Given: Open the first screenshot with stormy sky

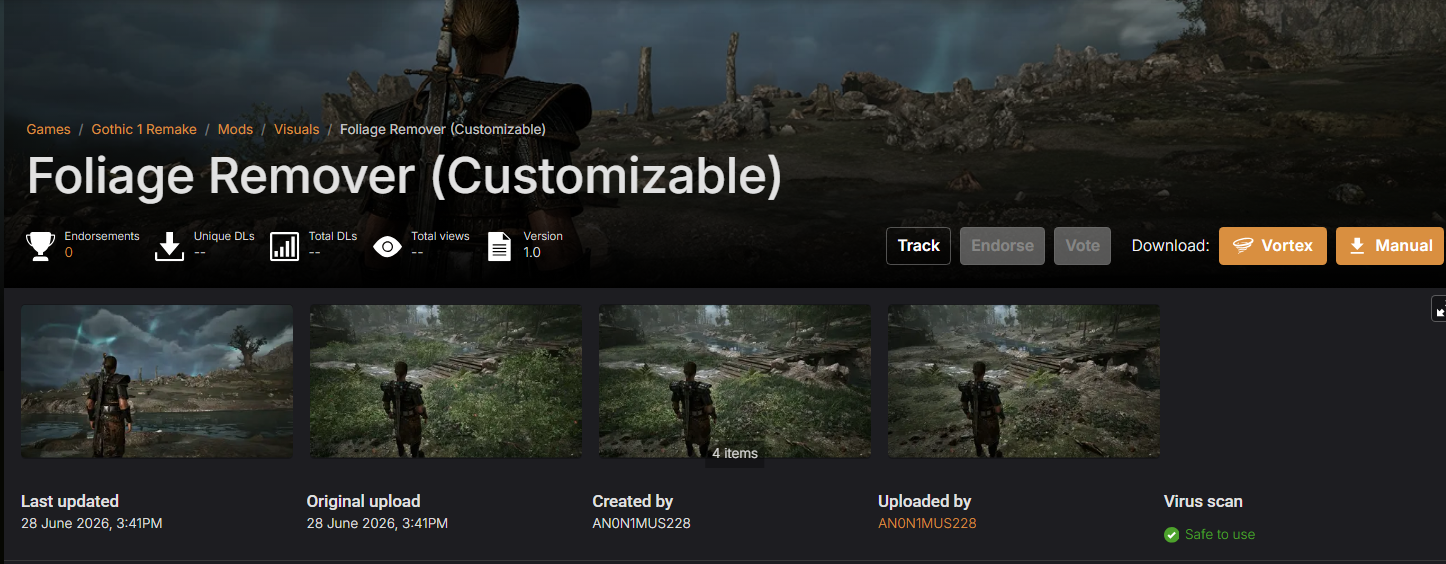Looking at the screenshot, I should (x=157, y=381).
